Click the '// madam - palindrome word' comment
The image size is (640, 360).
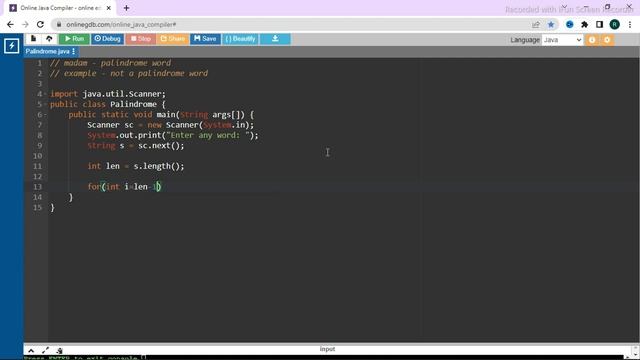click(x=111, y=63)
